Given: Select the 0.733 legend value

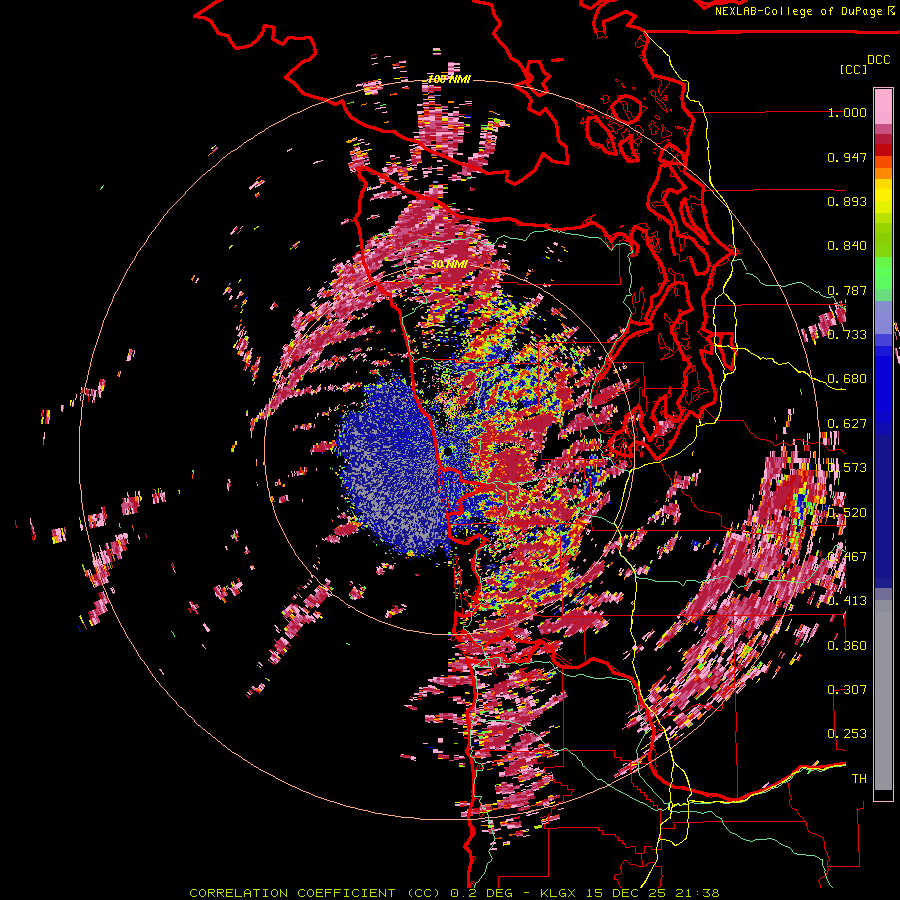Looking at the screenshot, I should point(847,335).
